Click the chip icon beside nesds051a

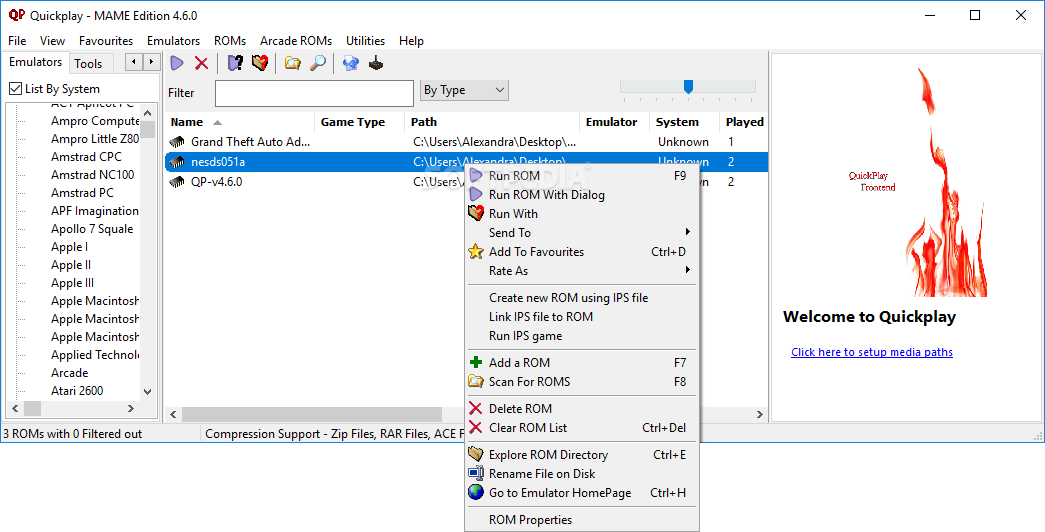click(177, 162)
